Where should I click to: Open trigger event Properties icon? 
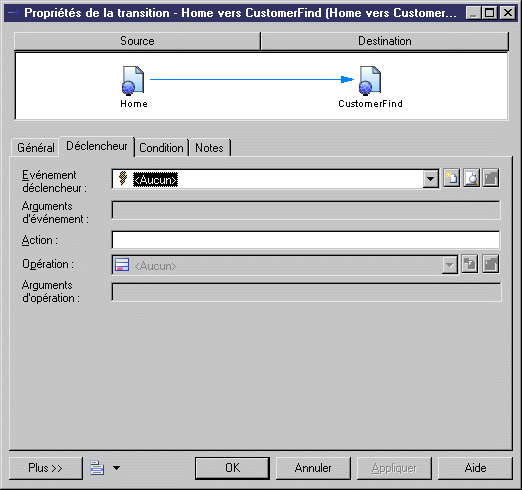click(491, 178)
